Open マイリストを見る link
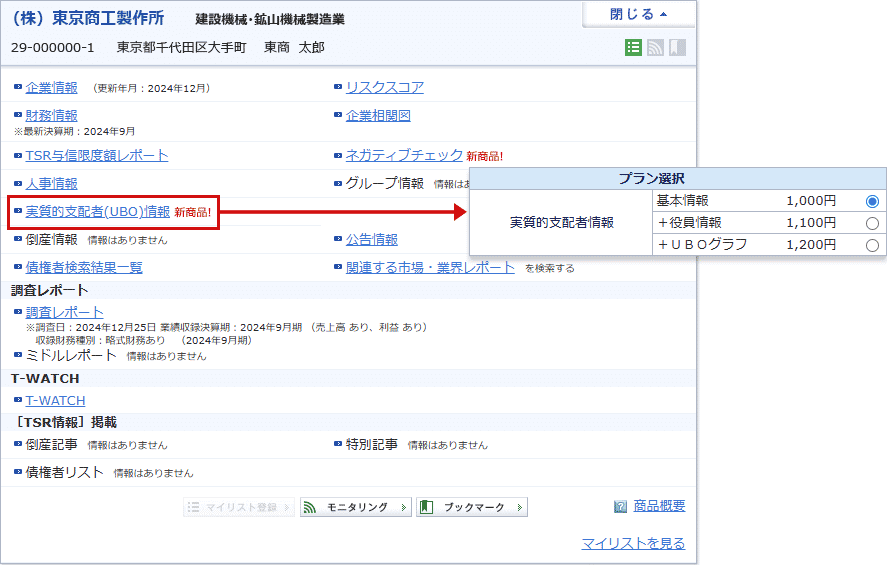 [634, 544]
